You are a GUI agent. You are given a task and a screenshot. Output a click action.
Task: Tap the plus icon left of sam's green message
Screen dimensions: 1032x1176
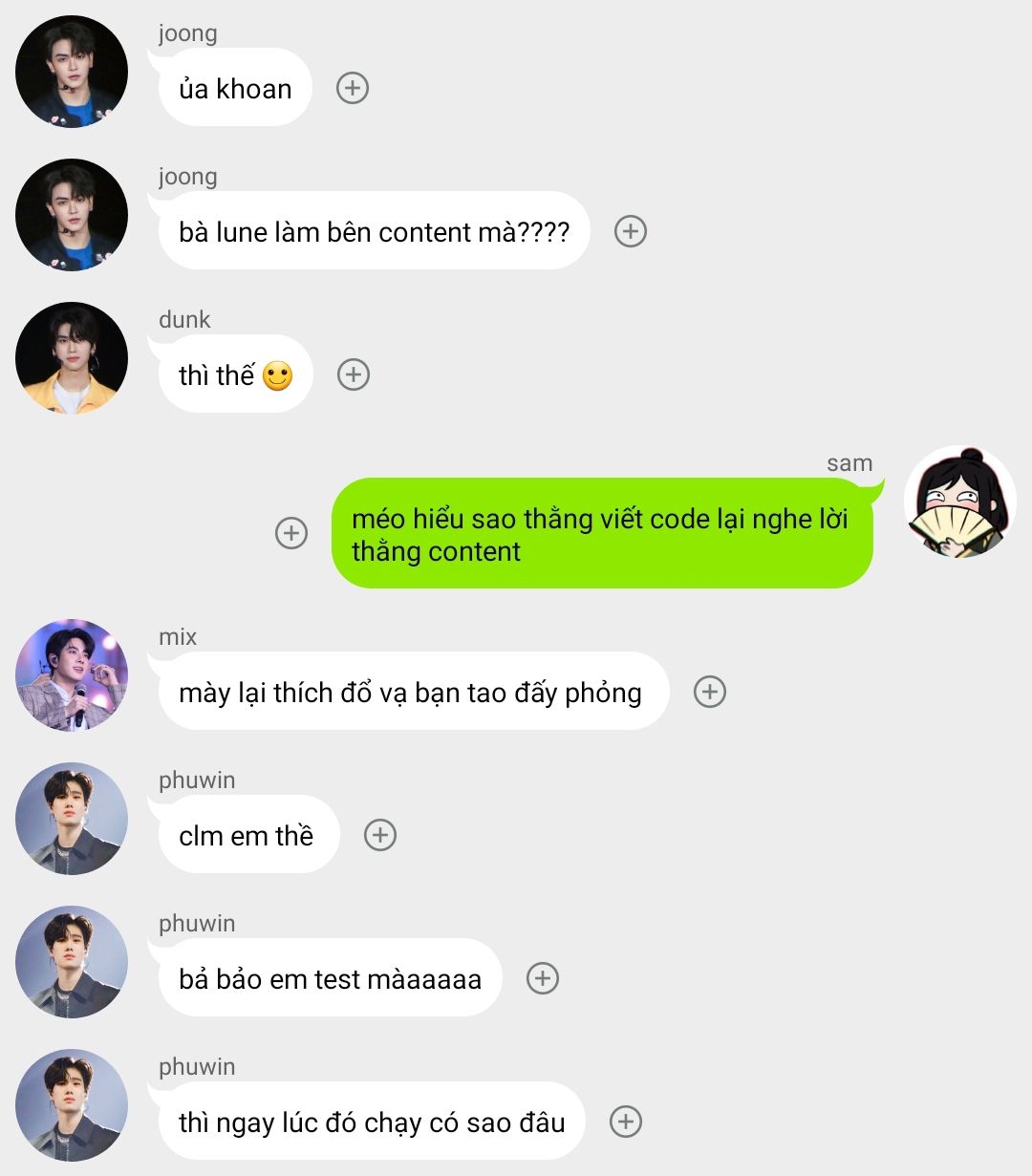(x=291, y=533)
